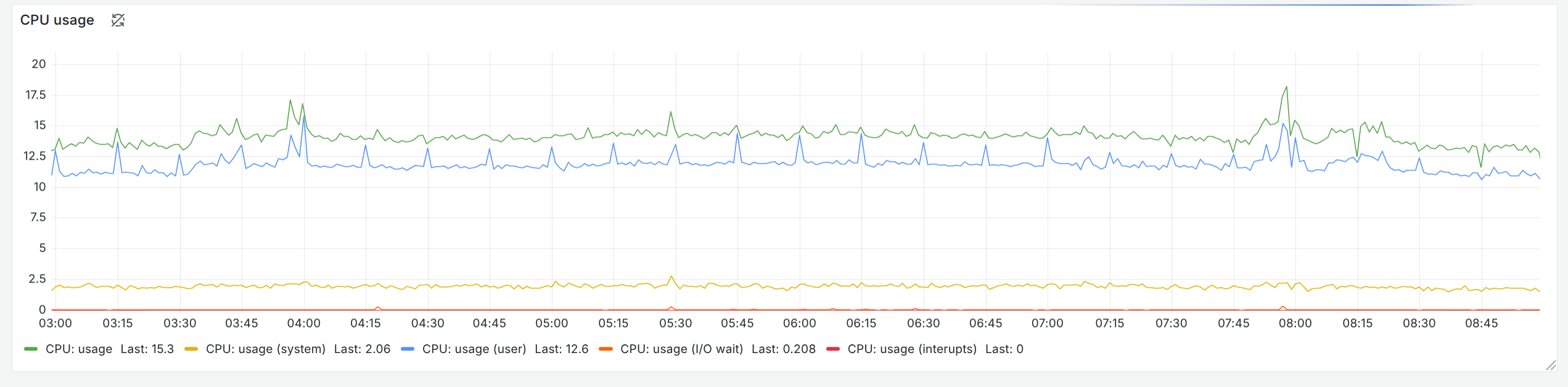Toggle the CPU: usage (system) legend entry
Screen dimensions: 1568x387
pyautogui.click(x=265, y=349)
